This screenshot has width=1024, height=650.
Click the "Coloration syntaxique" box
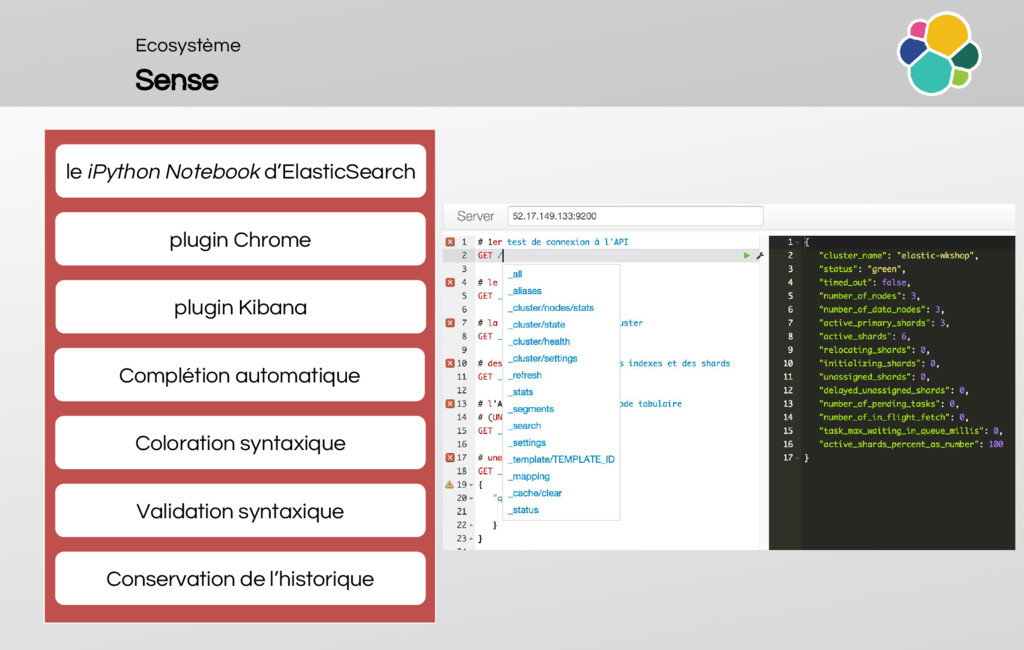pyautogui.click(x=240, y=443)
